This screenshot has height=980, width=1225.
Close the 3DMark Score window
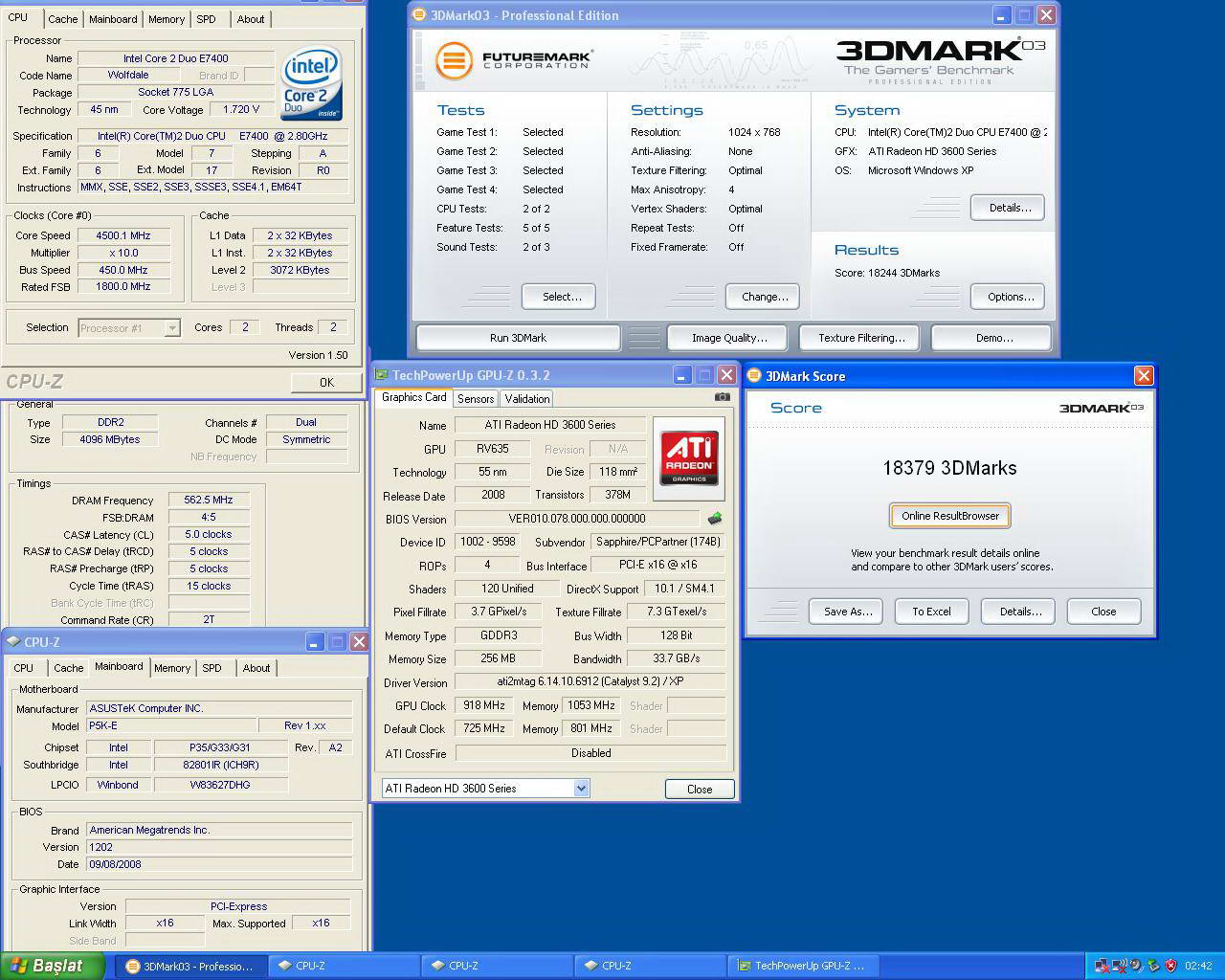click(1144, 376)
